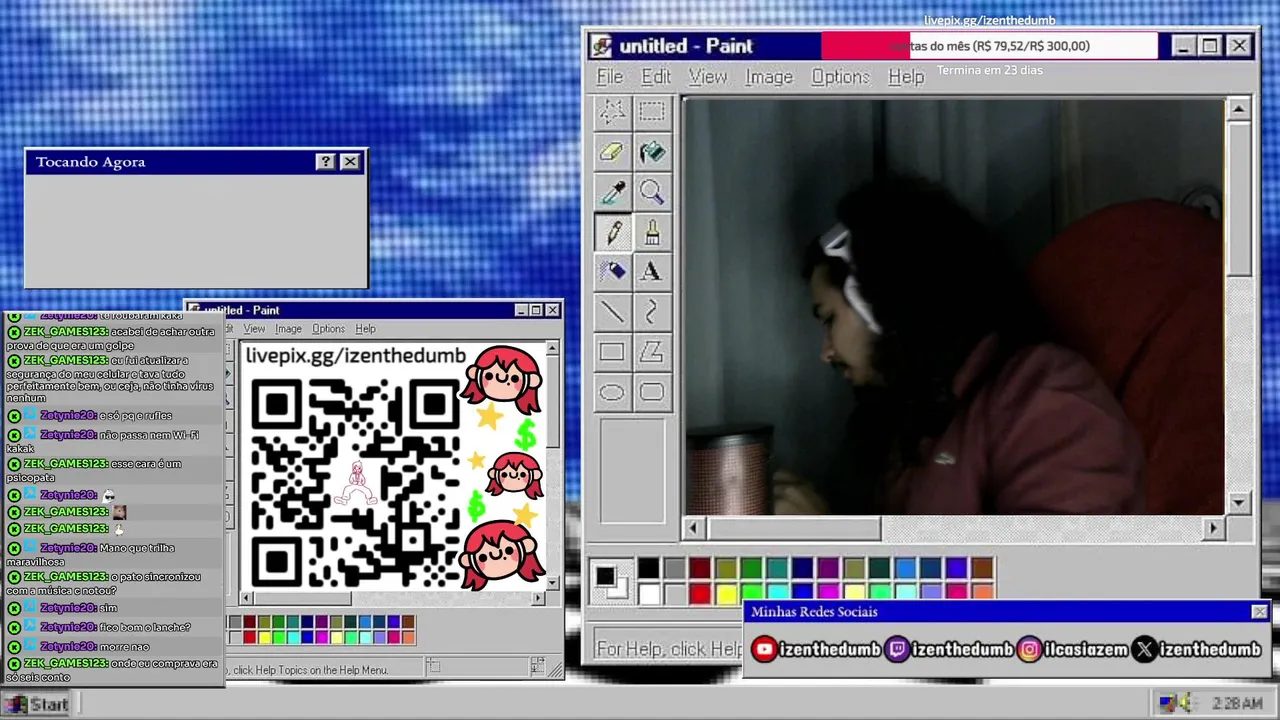The height and width of the screenshot is (720, 1280).
Task: Select the Pencil tool
Action: click(612, 232)
